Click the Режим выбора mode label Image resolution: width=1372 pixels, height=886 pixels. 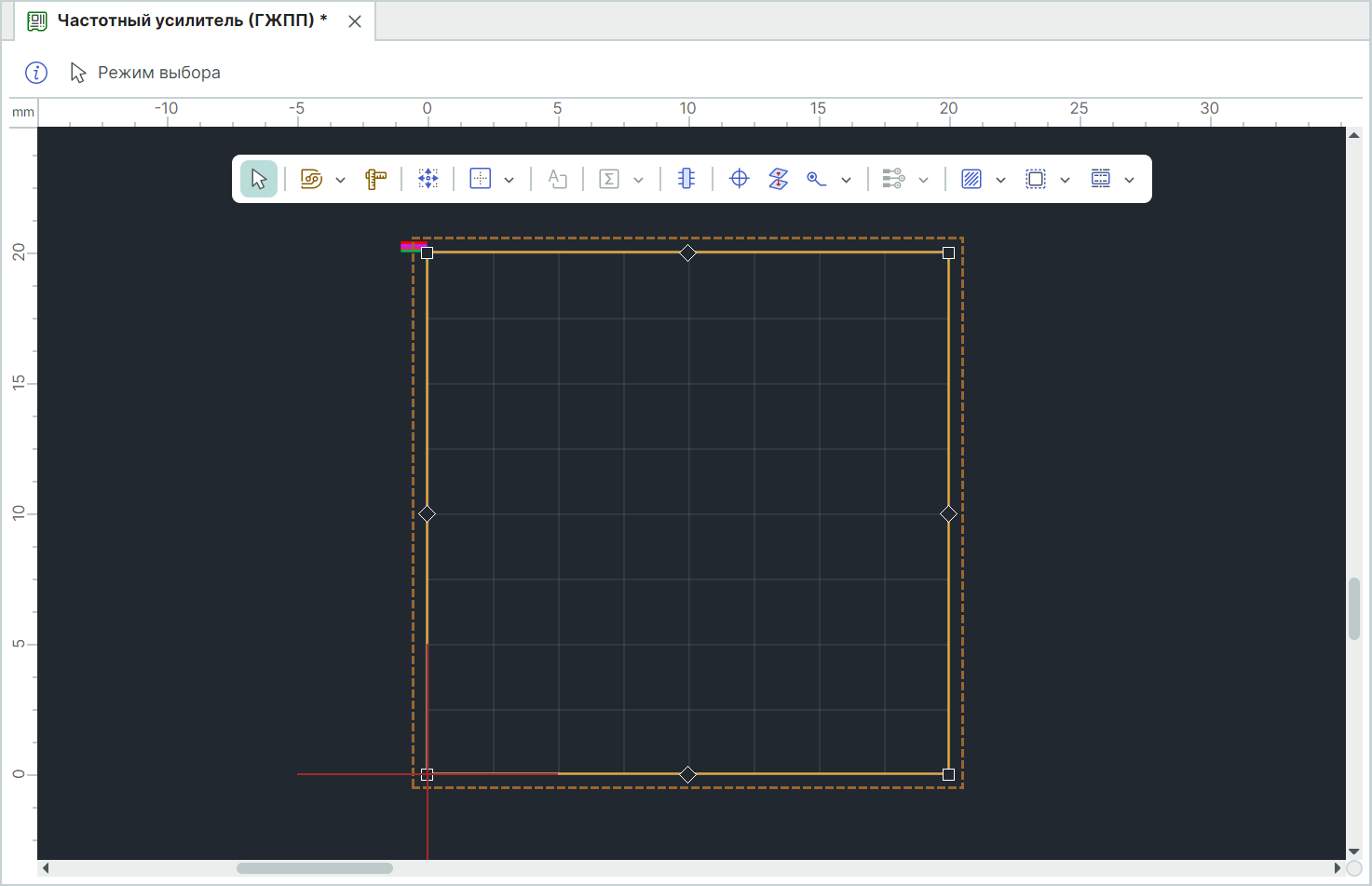(158, 73)
